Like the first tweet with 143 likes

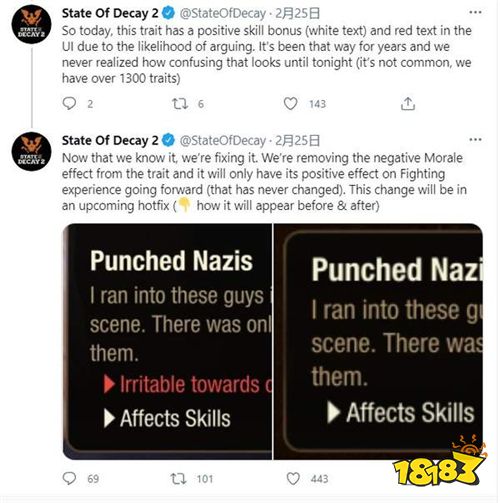click(x=291, y=104)
